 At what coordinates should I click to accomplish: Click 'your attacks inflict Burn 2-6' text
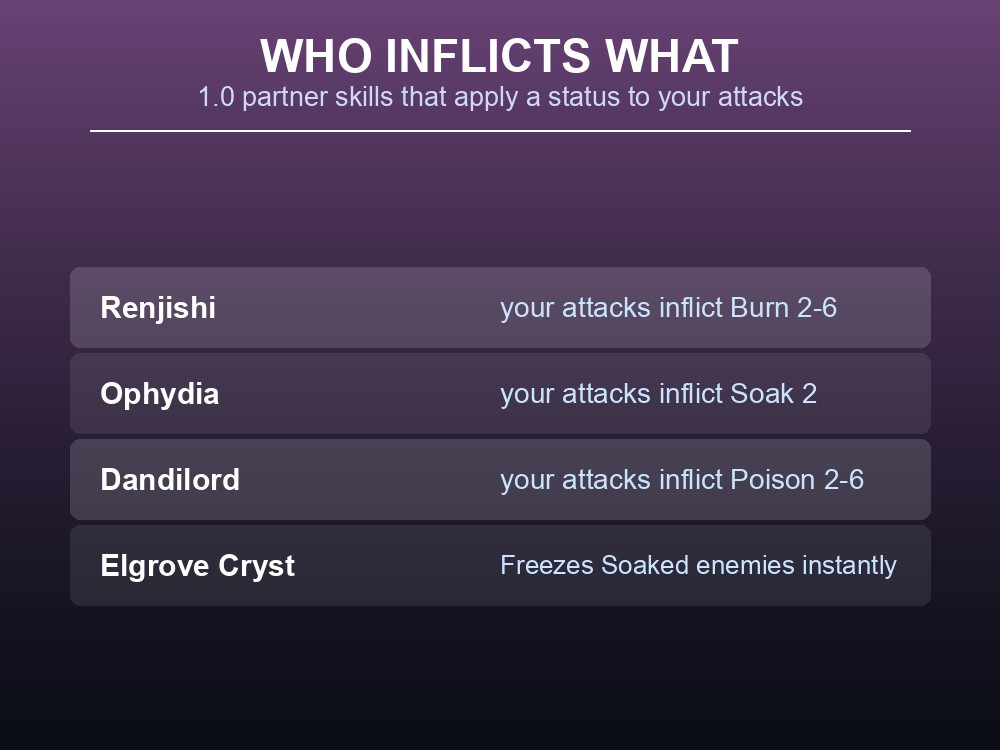[668, 309]
